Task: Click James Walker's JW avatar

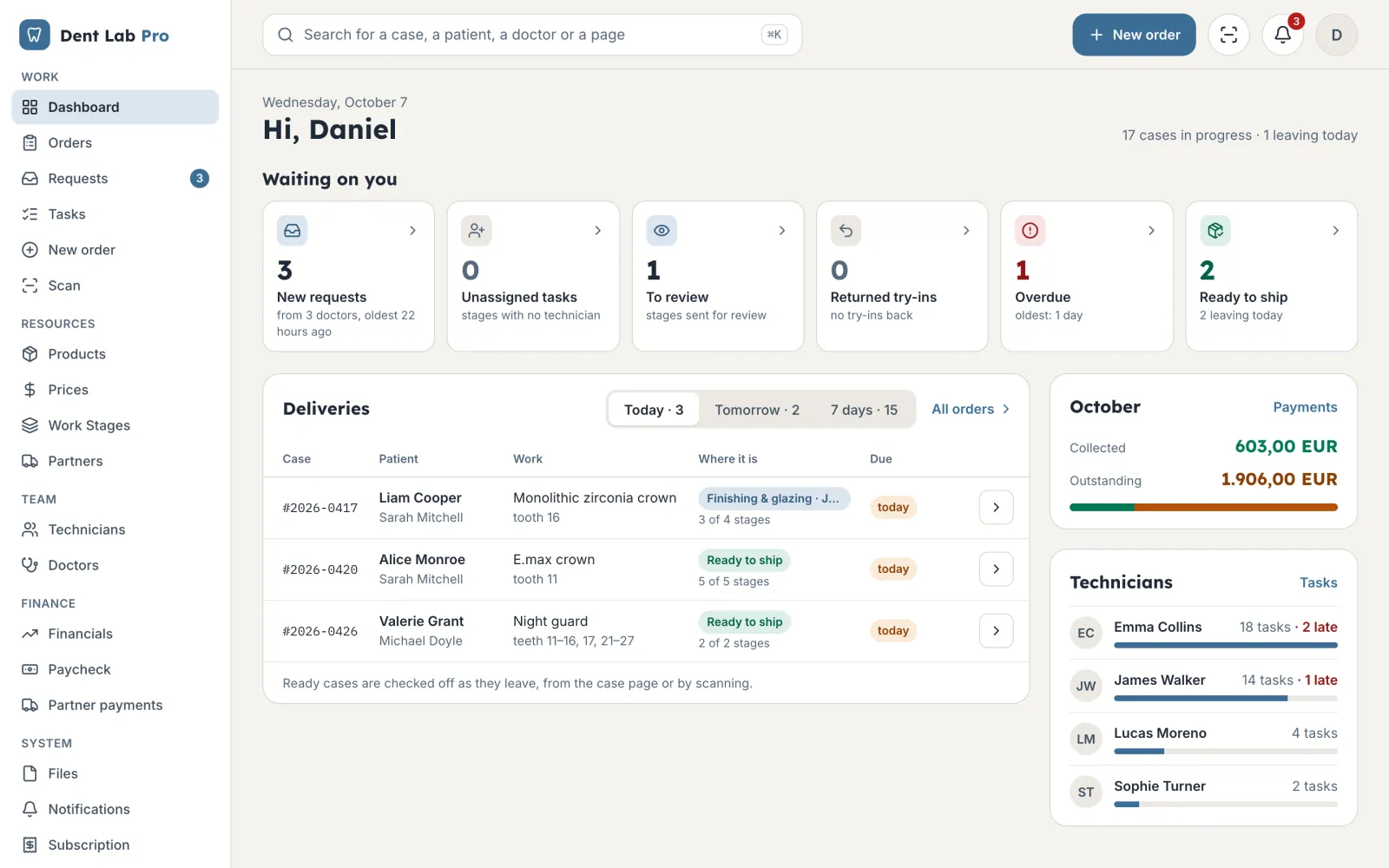Action: [1085, 686]
